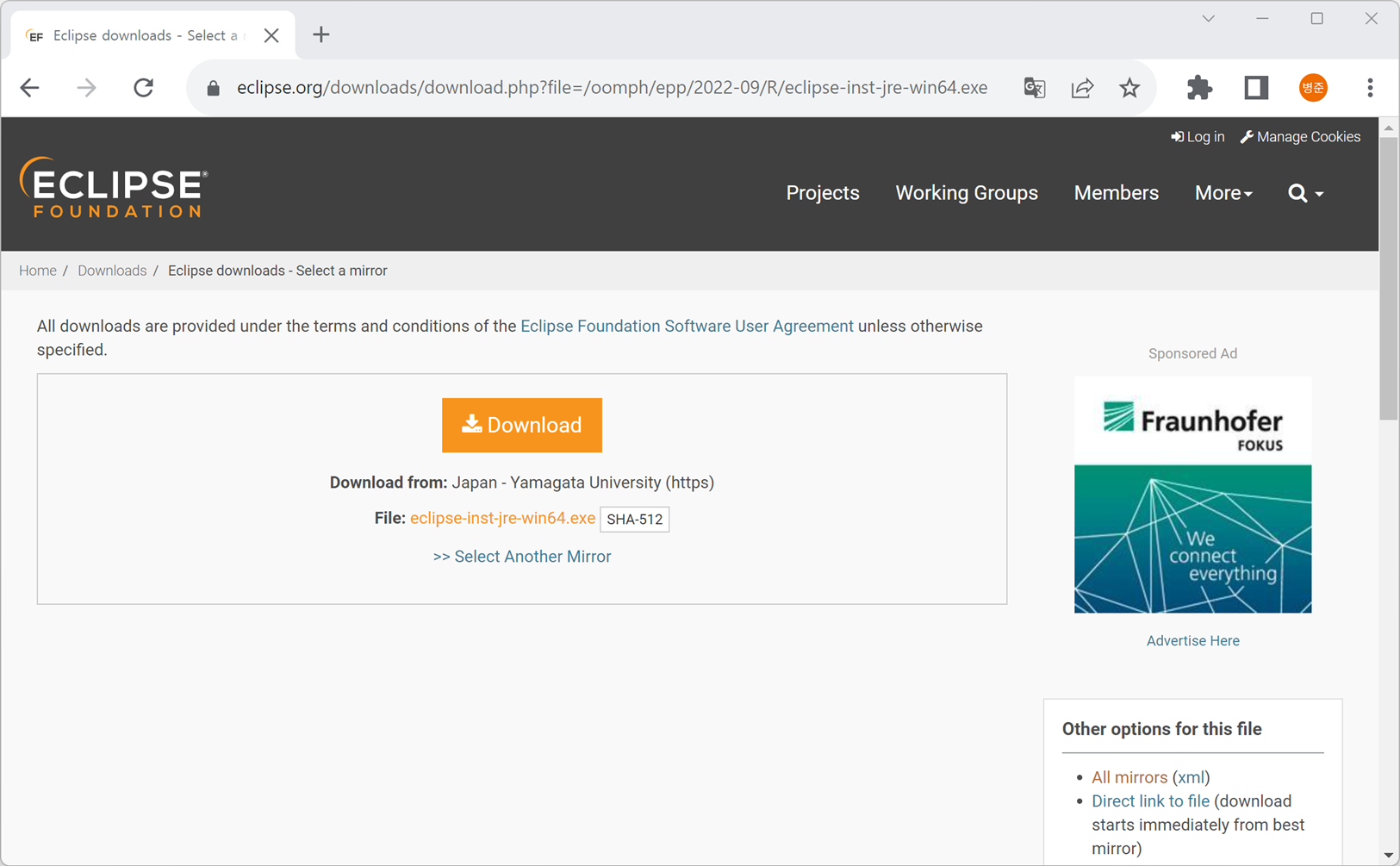Click the orange Download button

click(x=522, y=425)
